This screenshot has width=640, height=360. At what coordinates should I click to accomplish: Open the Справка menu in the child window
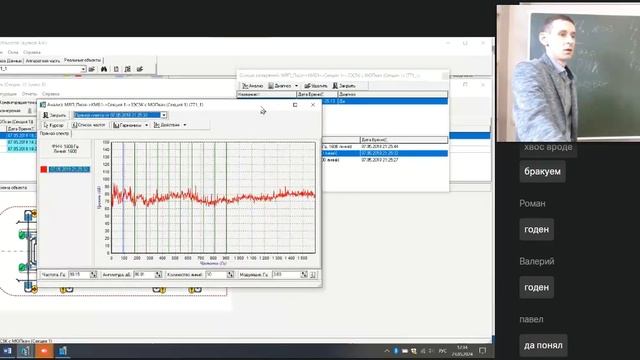point(51,94)
